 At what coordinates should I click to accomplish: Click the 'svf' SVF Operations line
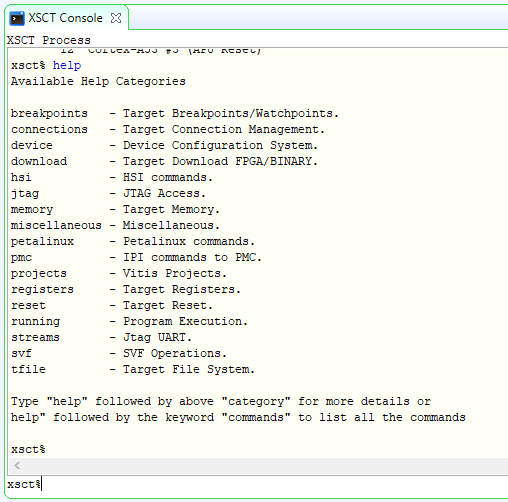pyautogui.click(x=119, y=353)
